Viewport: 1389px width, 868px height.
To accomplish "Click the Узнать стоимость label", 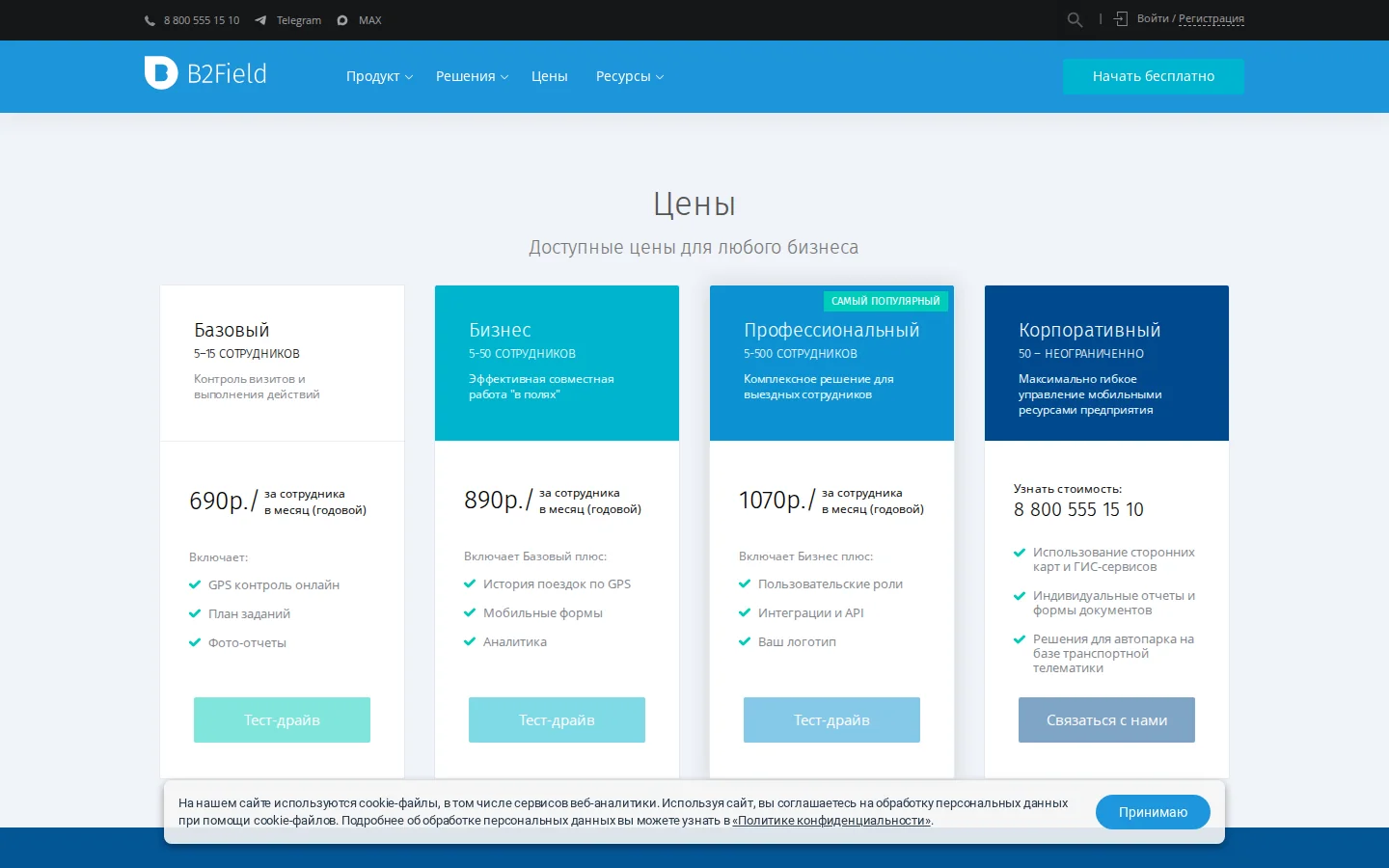I will 1068,489.
